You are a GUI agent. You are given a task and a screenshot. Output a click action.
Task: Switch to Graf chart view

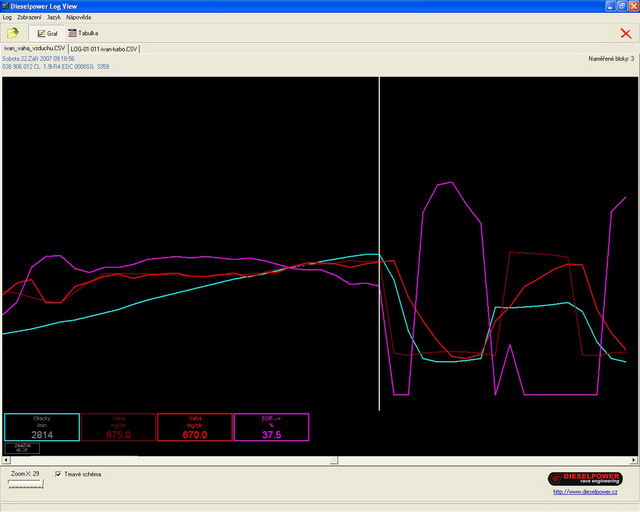[x=47, y=33]
